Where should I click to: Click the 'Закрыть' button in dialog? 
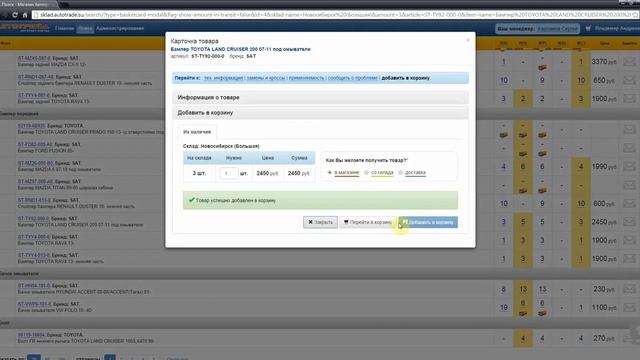pos(320,222)
